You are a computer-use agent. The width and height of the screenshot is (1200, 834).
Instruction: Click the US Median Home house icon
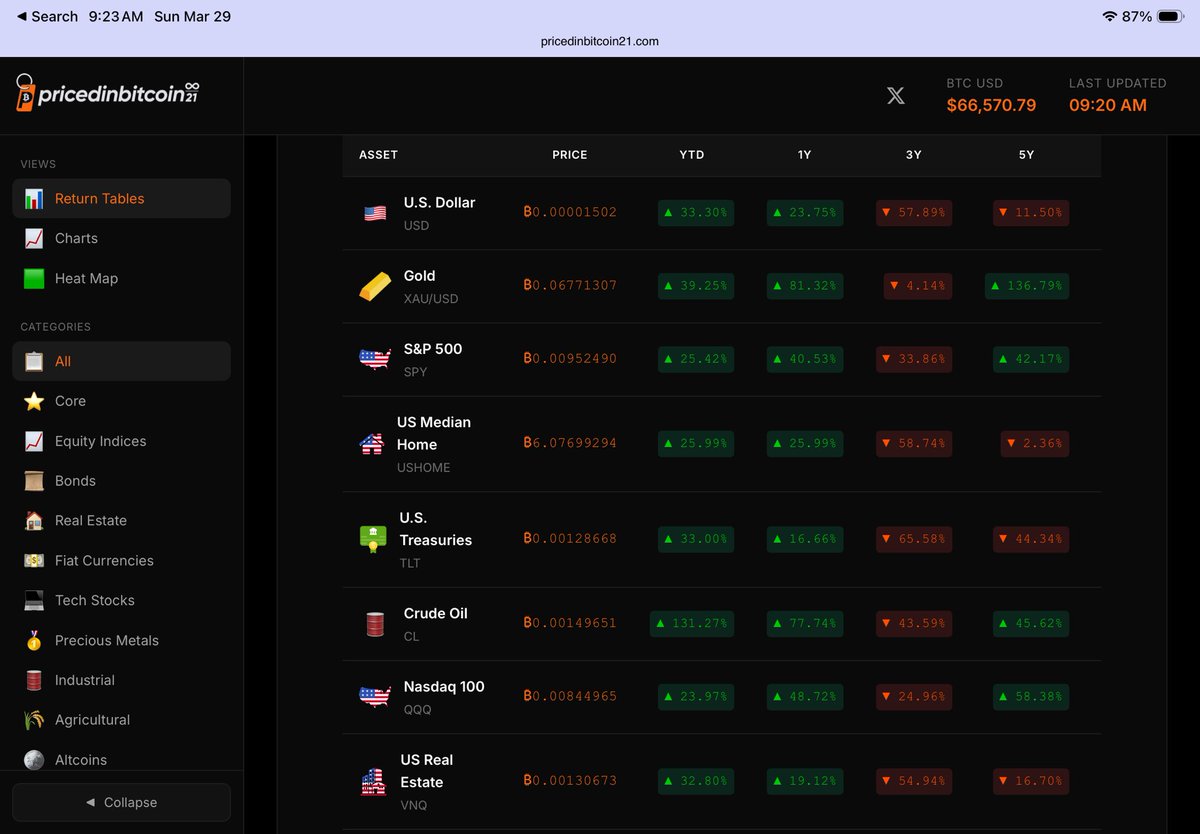[x=372, y=443]
